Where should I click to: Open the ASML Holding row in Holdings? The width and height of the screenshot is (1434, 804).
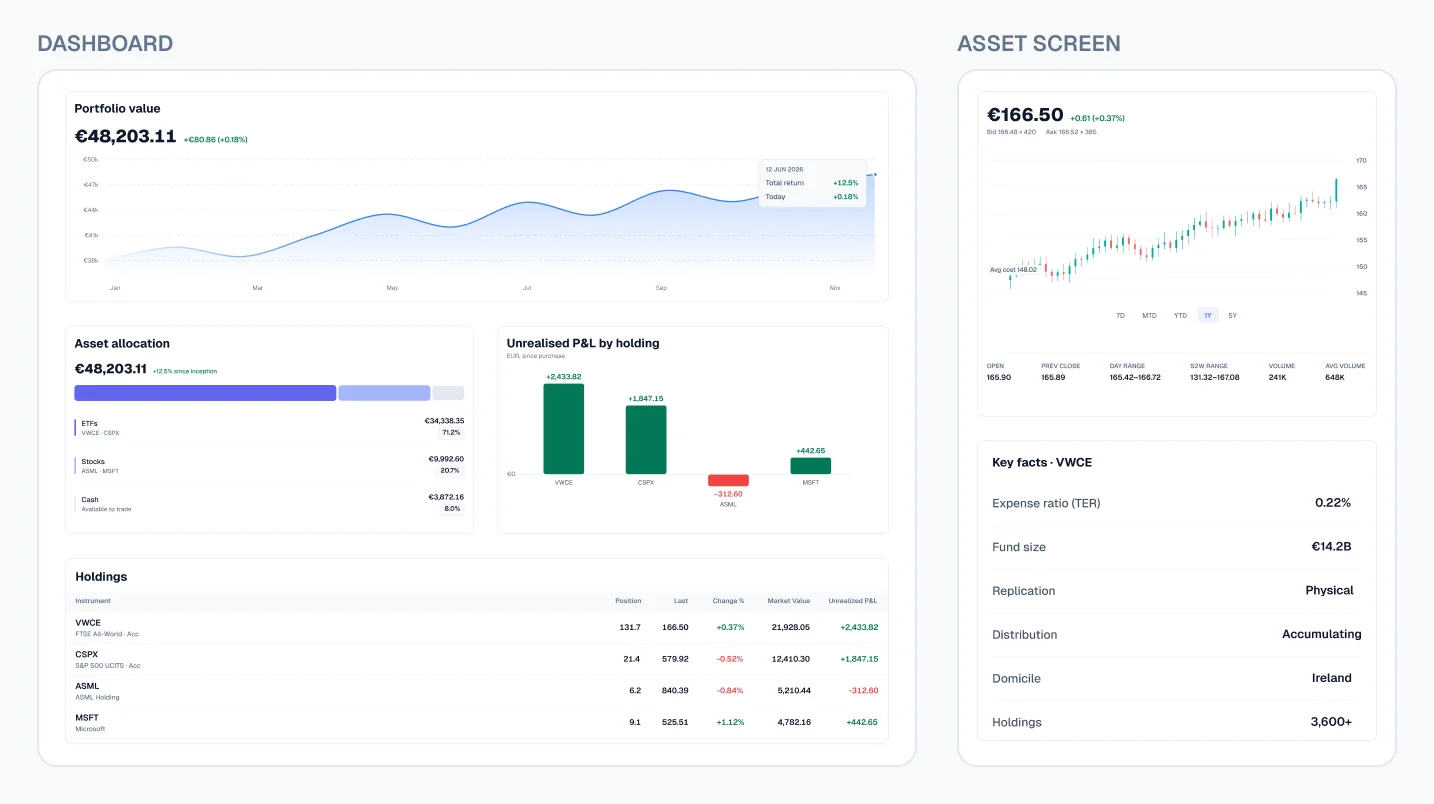(x=477, y=691)
